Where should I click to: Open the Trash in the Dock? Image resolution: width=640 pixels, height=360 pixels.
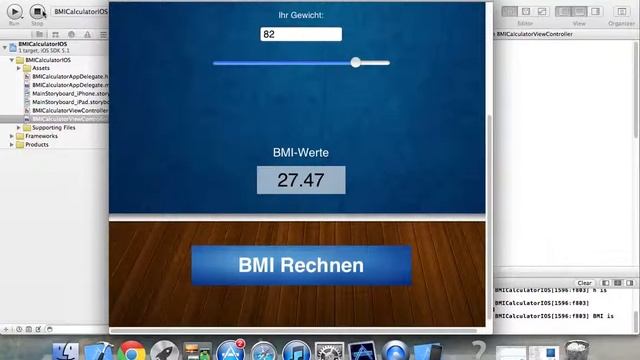point(577,351)
